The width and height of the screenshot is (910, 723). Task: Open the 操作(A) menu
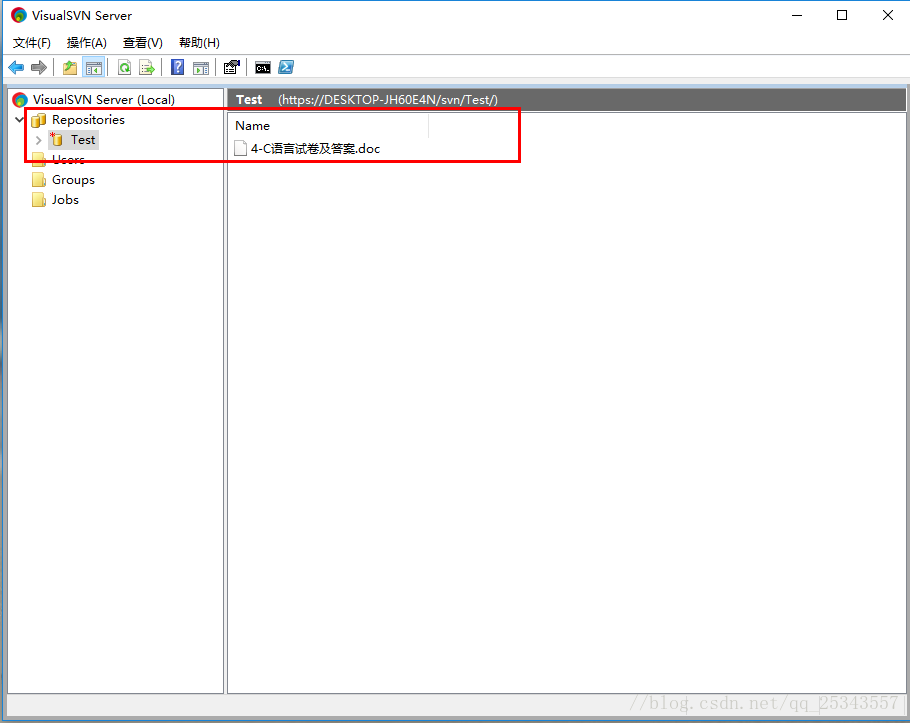(86, 43)
